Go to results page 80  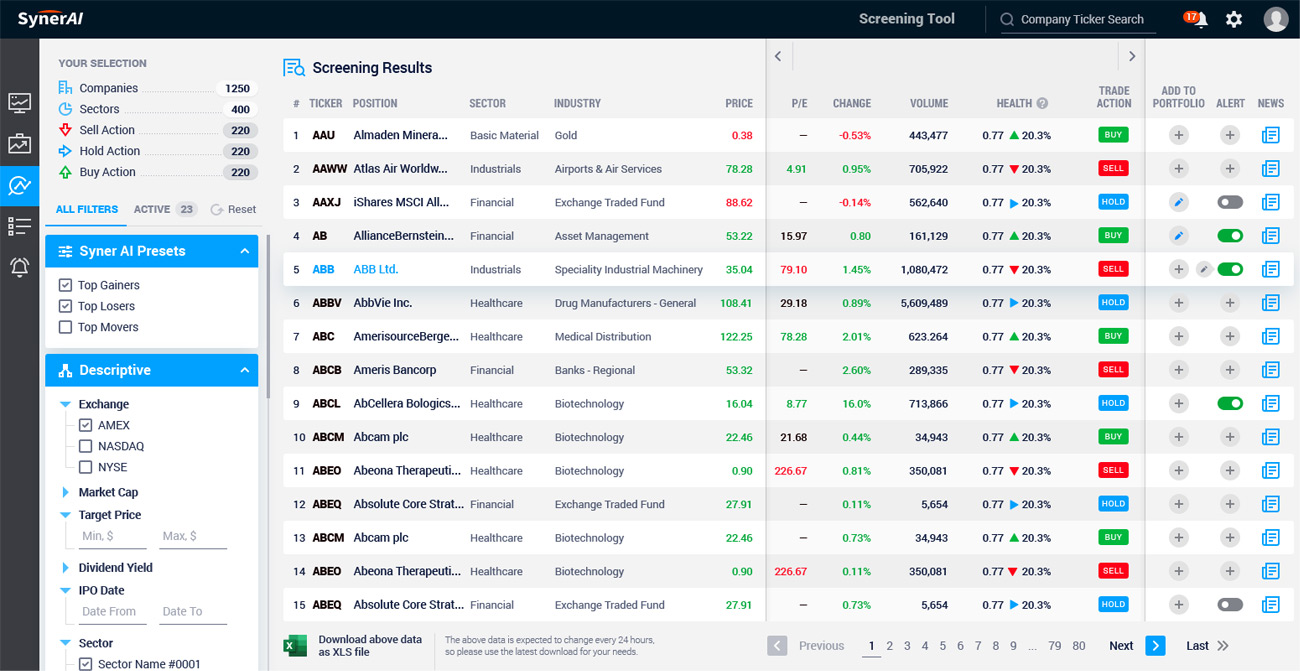pyautogui.click(x=1079, y=646)
